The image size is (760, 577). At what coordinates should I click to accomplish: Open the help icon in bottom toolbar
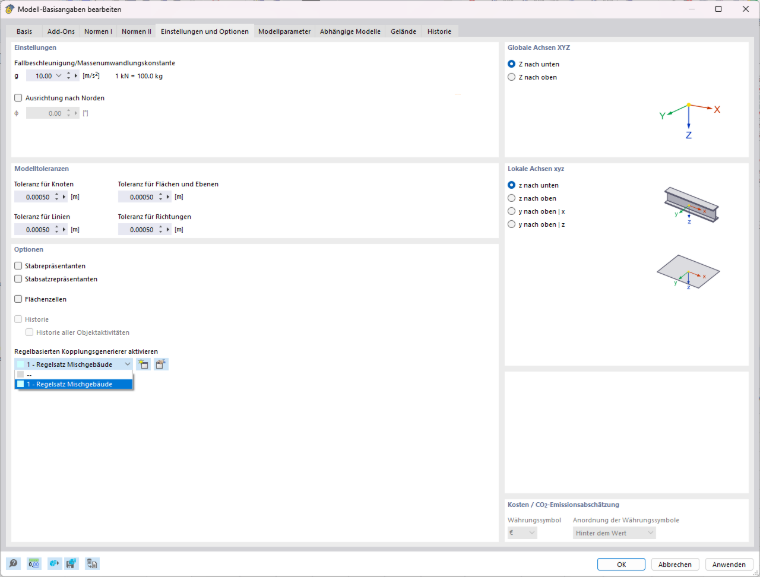13,563
